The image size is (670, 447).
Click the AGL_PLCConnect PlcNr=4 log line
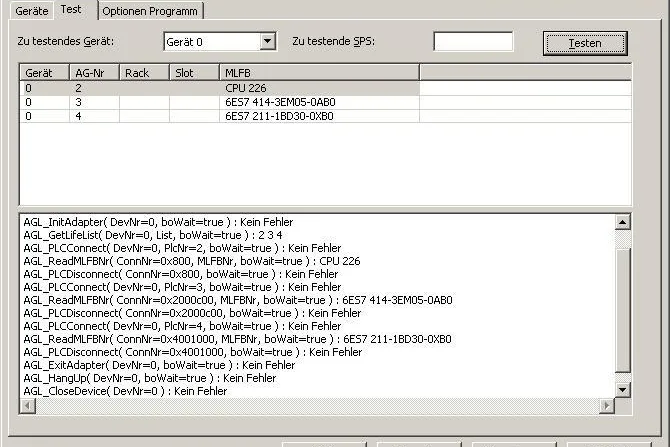click(x=182, y=326)
